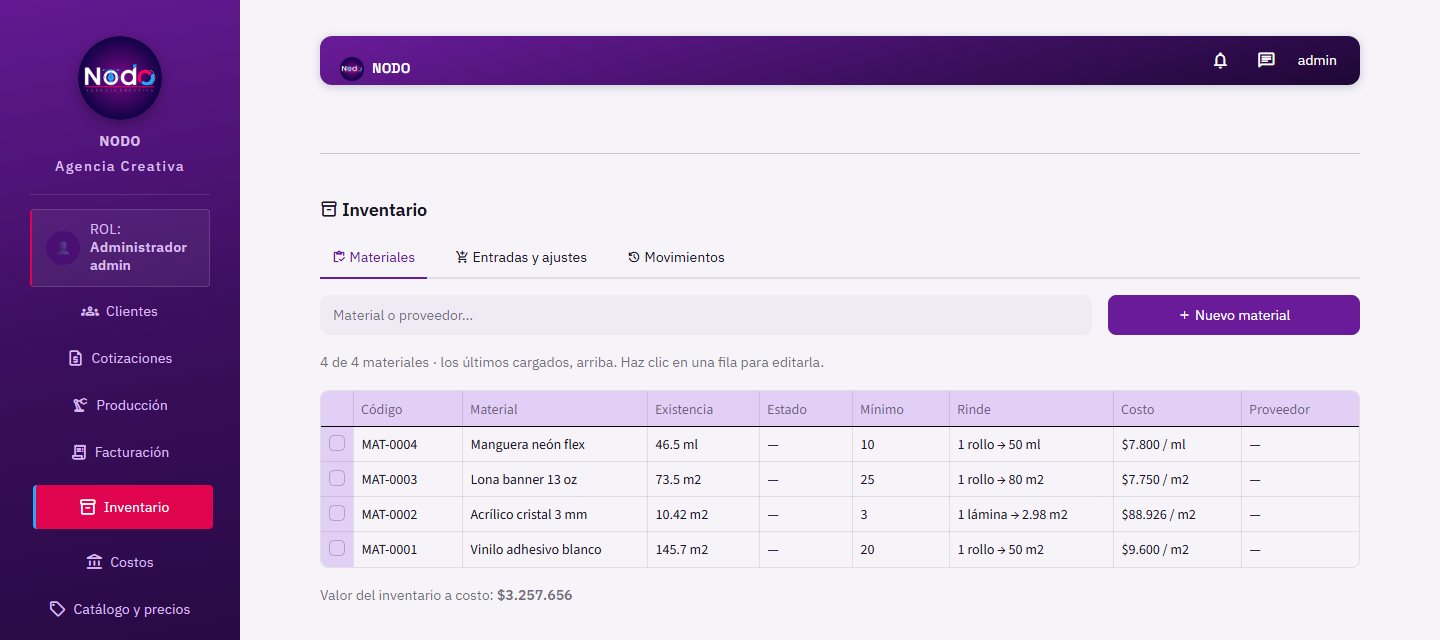The height and width of the screenshot is (640, 1440).
Task: Click the Costos bank icon
Action: coord(94,562)
